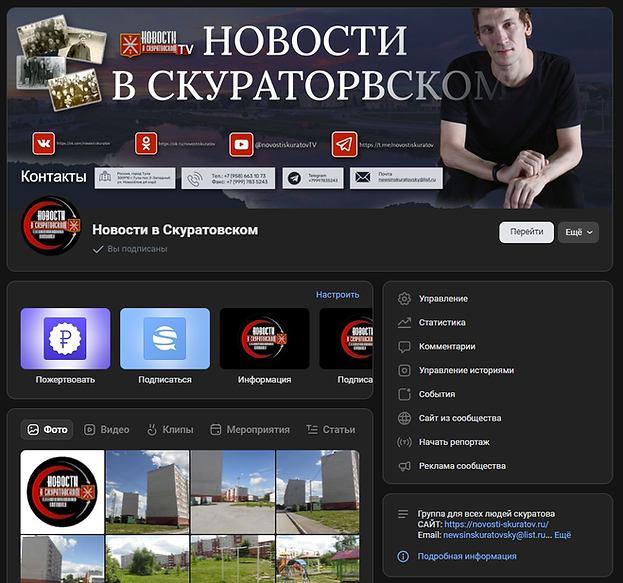This screenshot has height=583, width=623.
Task: Click the Информация label under tile
Action: click(265, 380)
